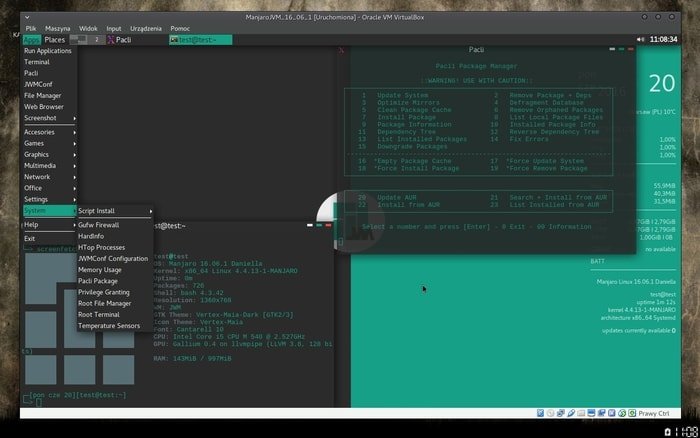Viewport: 700px width, 438px height.
Task: Click the terminal icon on test@test taskbar entry
Action: click(174, 40)
